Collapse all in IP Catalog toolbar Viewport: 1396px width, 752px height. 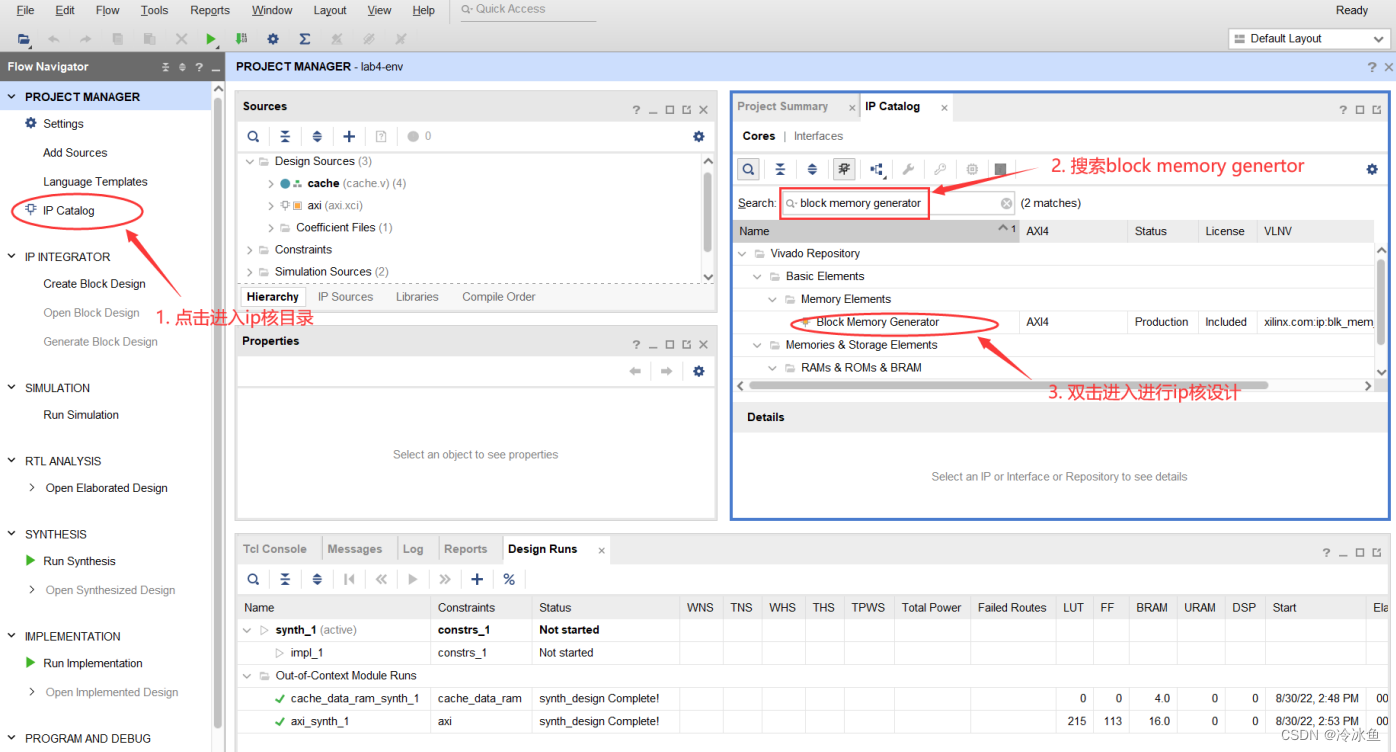click(x=780, y=169)
